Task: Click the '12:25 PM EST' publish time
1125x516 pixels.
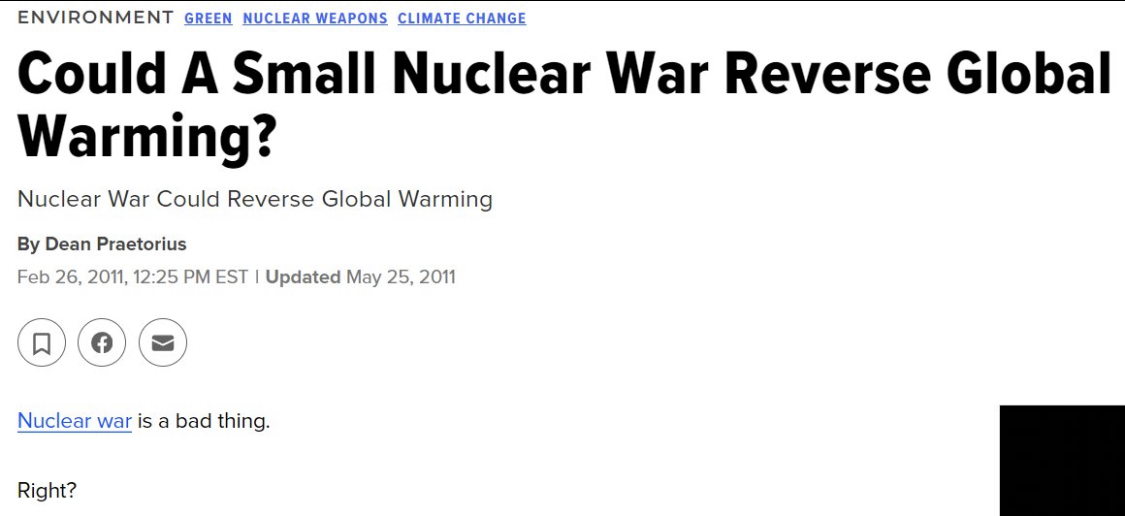Action: pyautogui.click(x=190, y=277)
